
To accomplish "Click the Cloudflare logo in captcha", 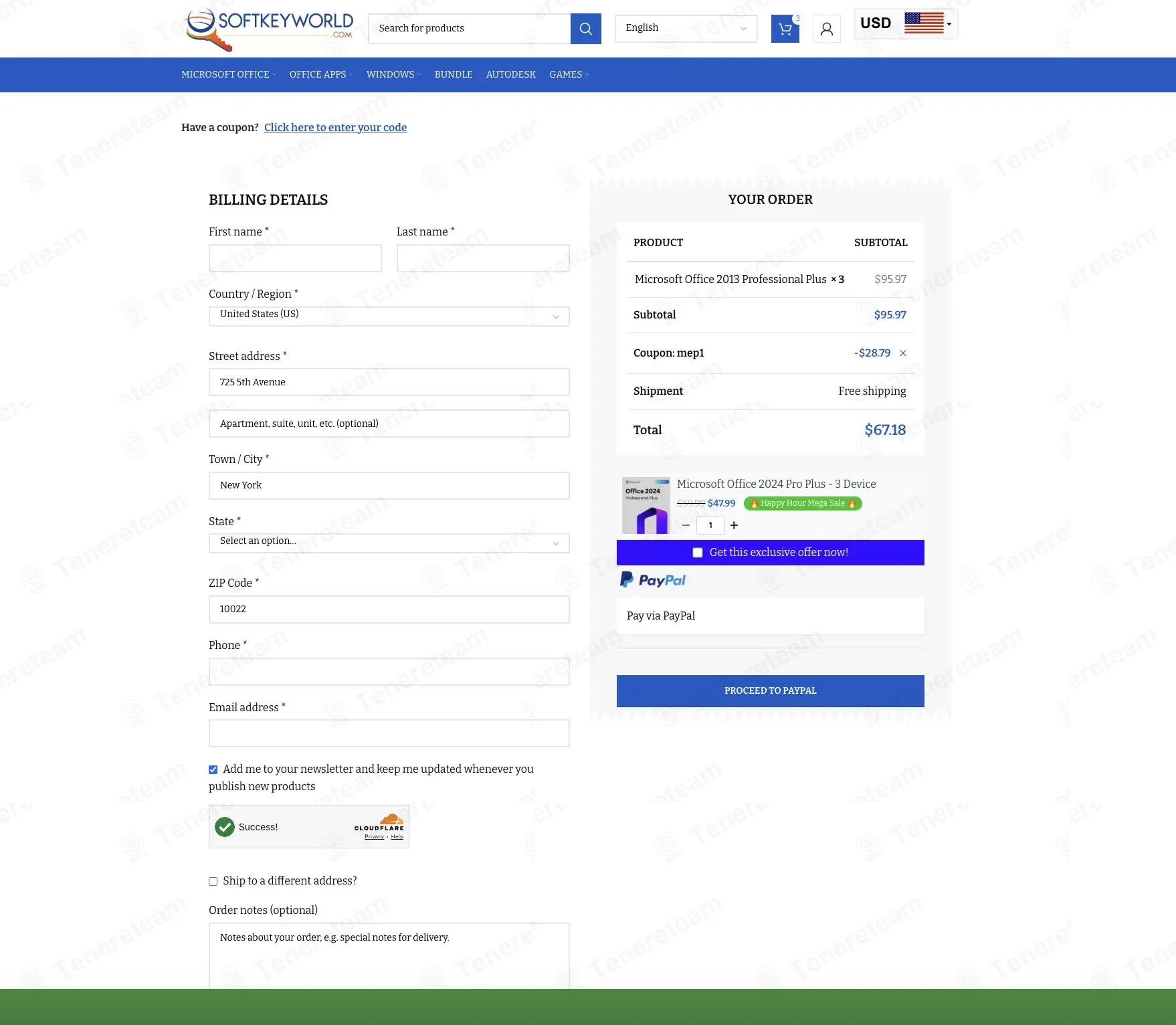I will coord(379,822).
